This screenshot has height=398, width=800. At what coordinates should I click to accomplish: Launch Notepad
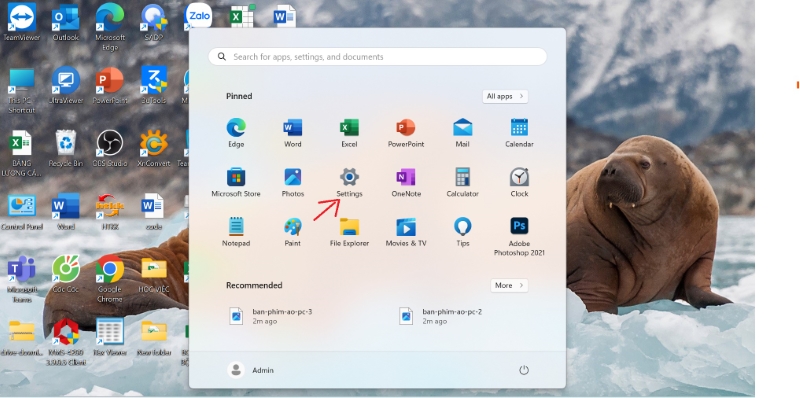tap(236, 232)
